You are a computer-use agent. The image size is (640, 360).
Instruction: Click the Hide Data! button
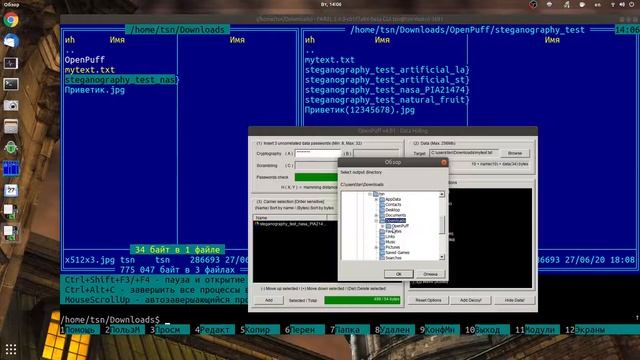[514, 300]
